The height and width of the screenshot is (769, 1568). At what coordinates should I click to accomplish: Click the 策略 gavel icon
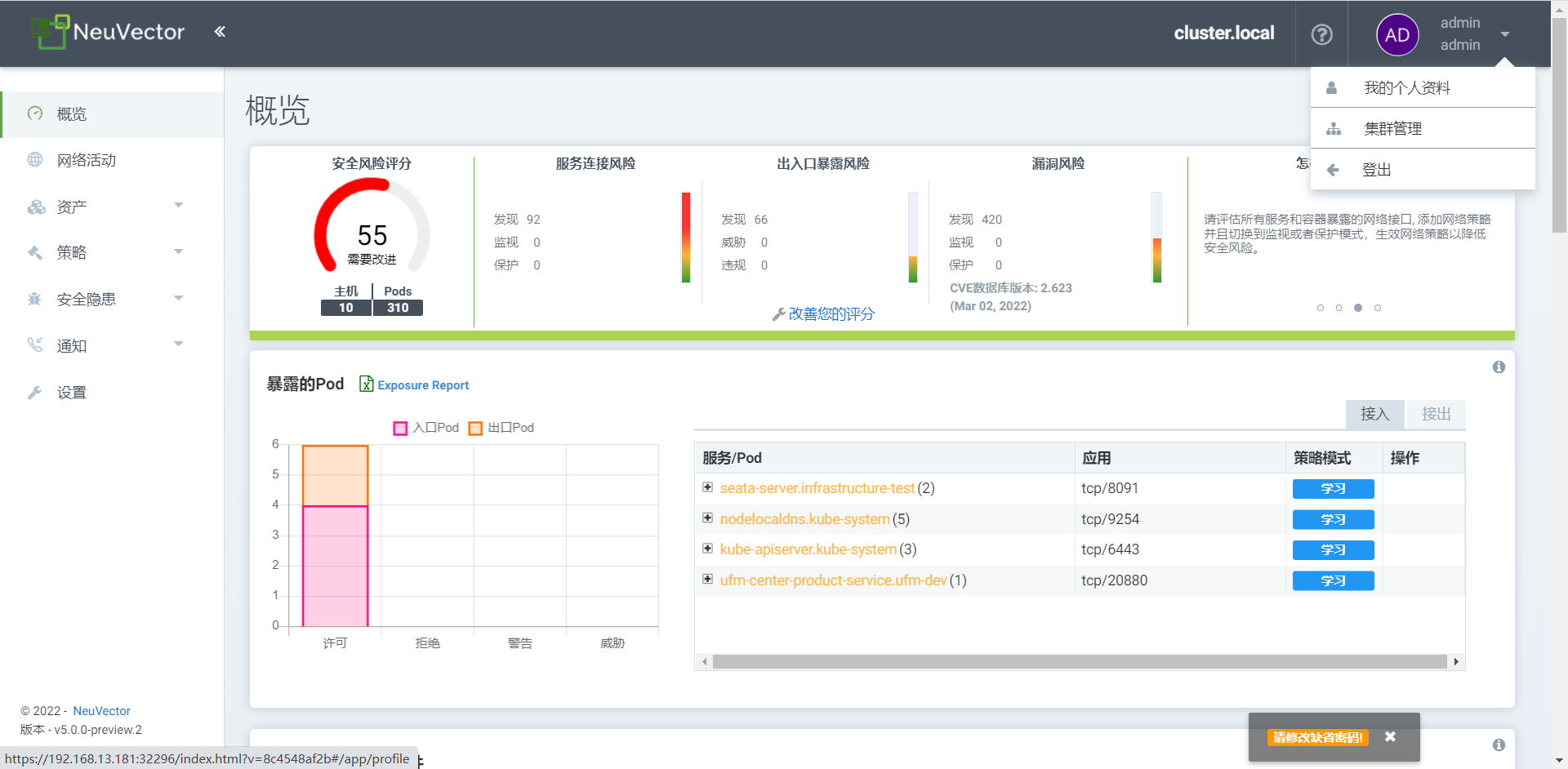pos(35,252)
